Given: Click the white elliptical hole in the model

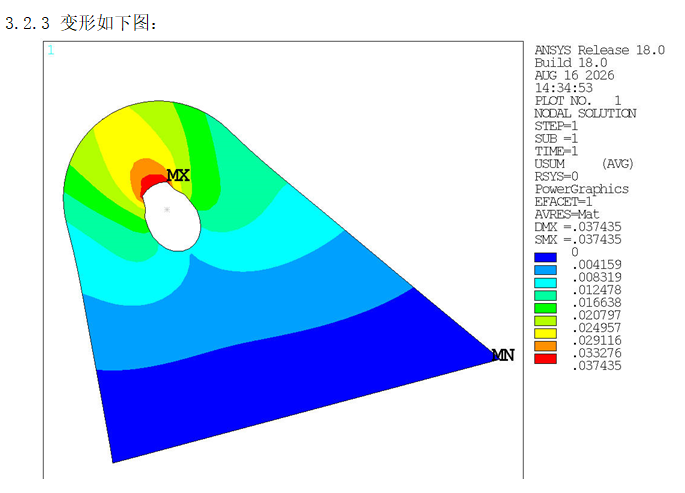Looking at the screenshot, I should coord(173,217).
